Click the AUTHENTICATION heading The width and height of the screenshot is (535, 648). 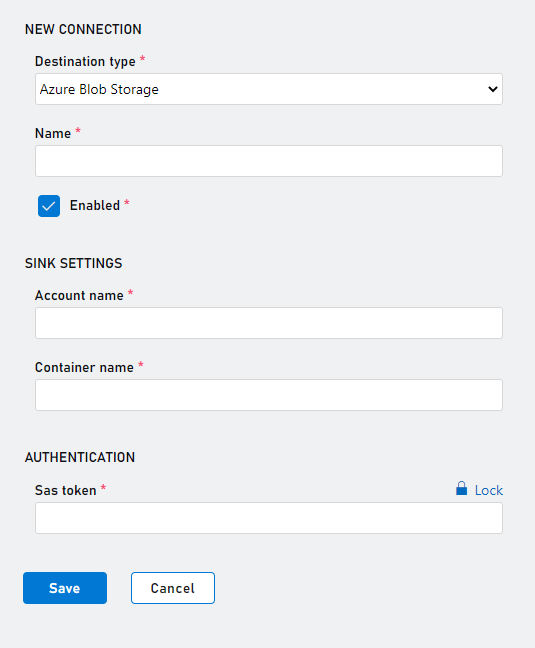pyautogui.click(x=80, y=457)
